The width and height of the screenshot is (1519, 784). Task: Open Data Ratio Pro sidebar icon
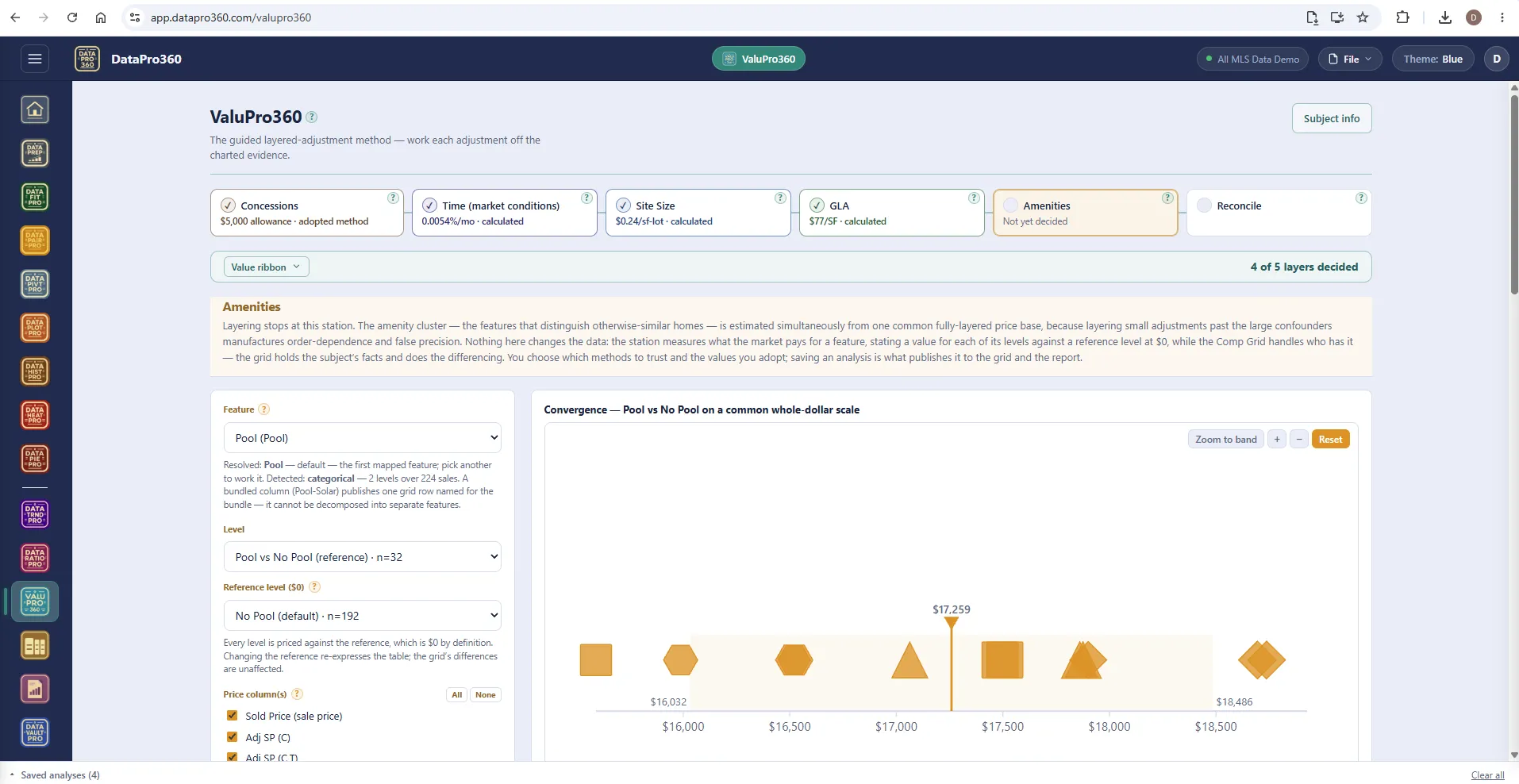coord(35,559)
